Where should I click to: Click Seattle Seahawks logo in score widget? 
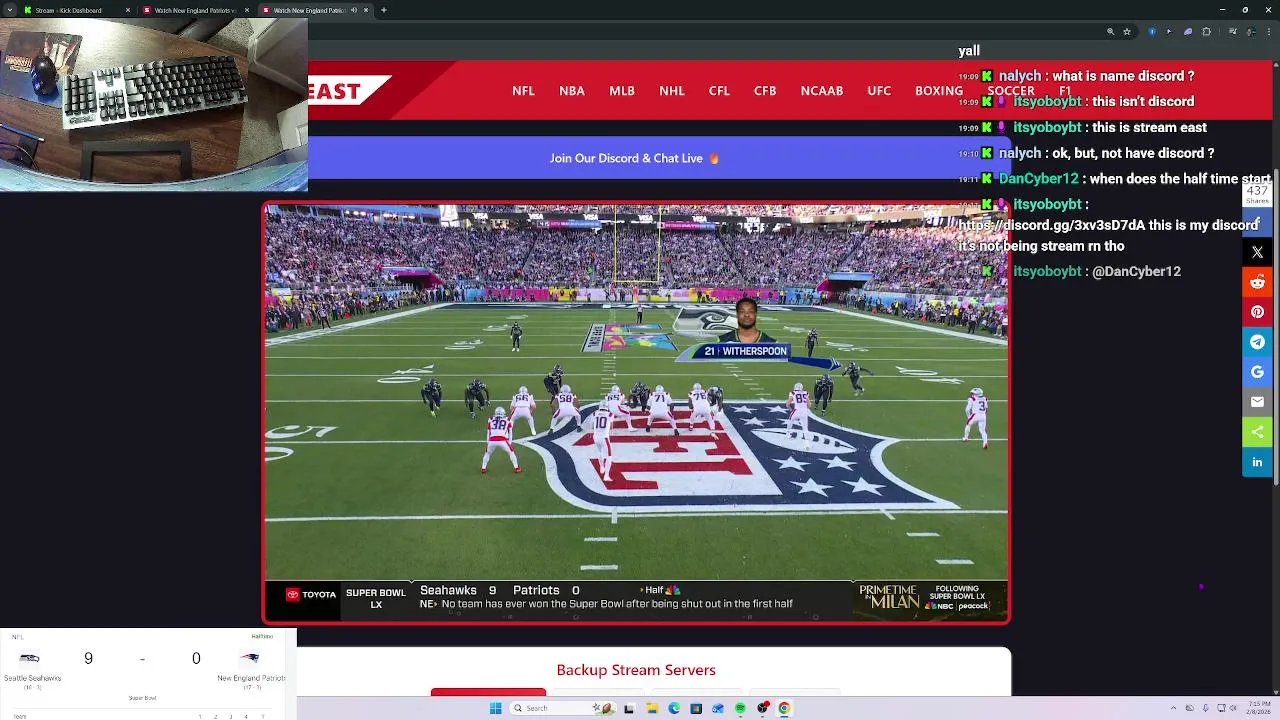click(x=30, y=658)
